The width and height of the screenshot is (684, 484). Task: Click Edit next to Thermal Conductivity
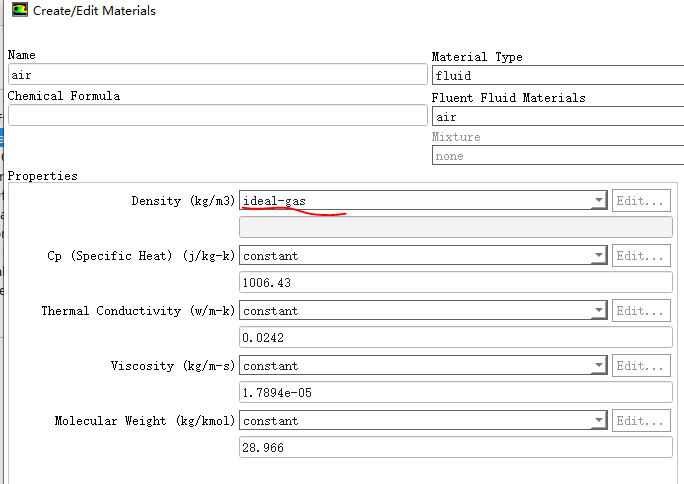click(x=641, y=311)
